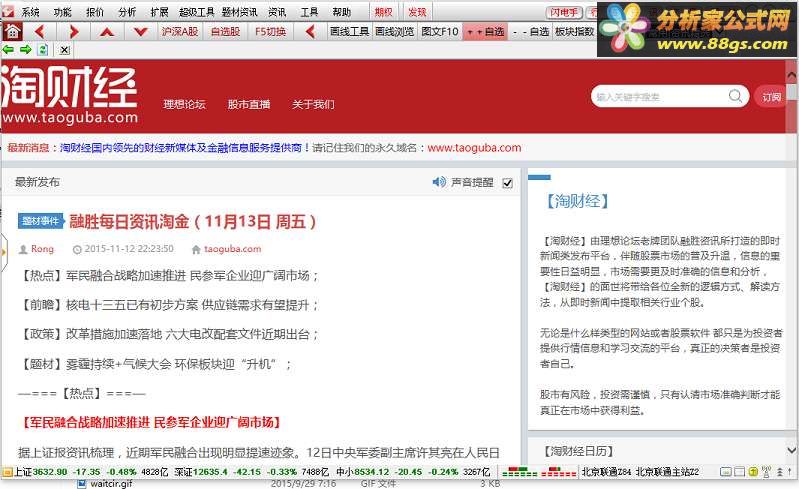Screen dimensions: 799x489
Task: Click the 淘财经 site logo
Action: coord(70,96)
